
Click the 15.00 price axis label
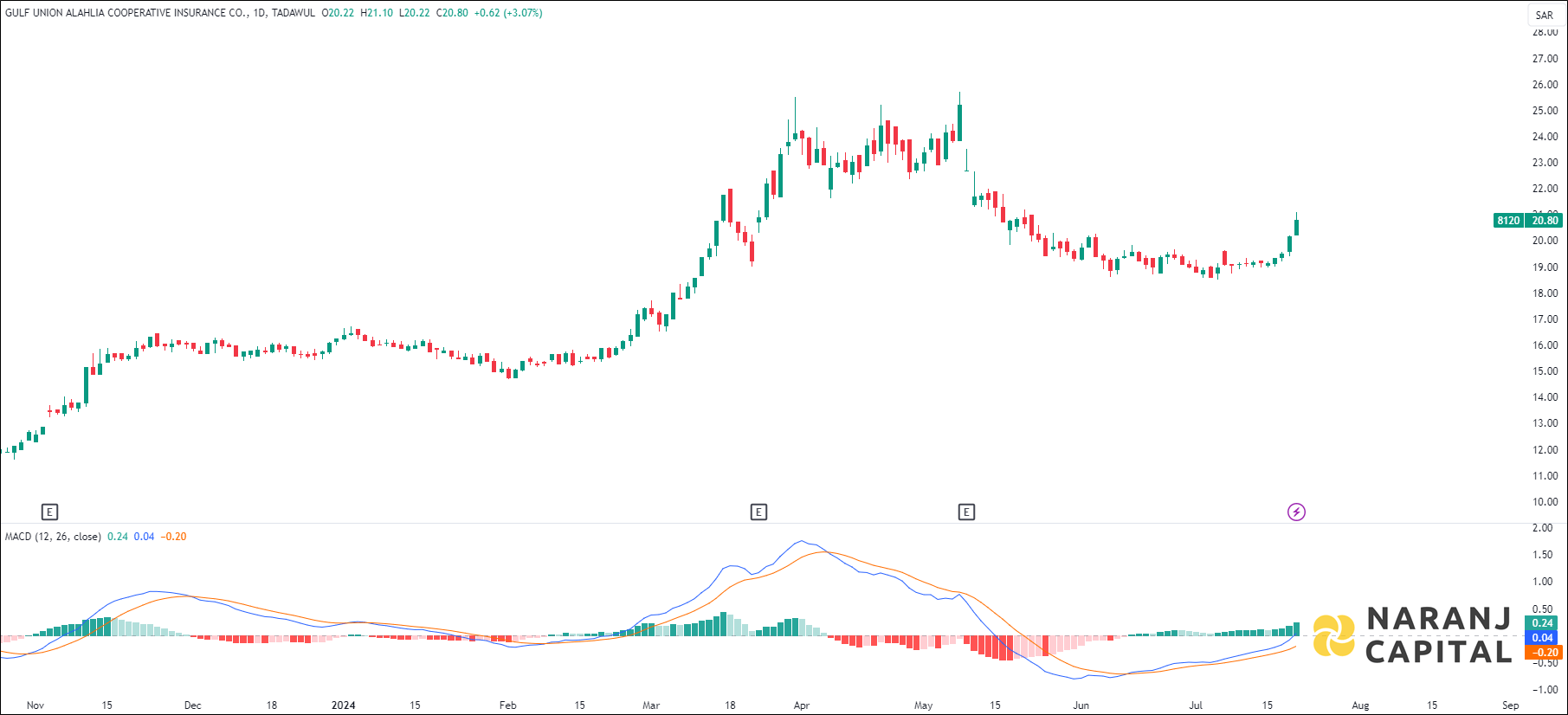coord(1545,371)
